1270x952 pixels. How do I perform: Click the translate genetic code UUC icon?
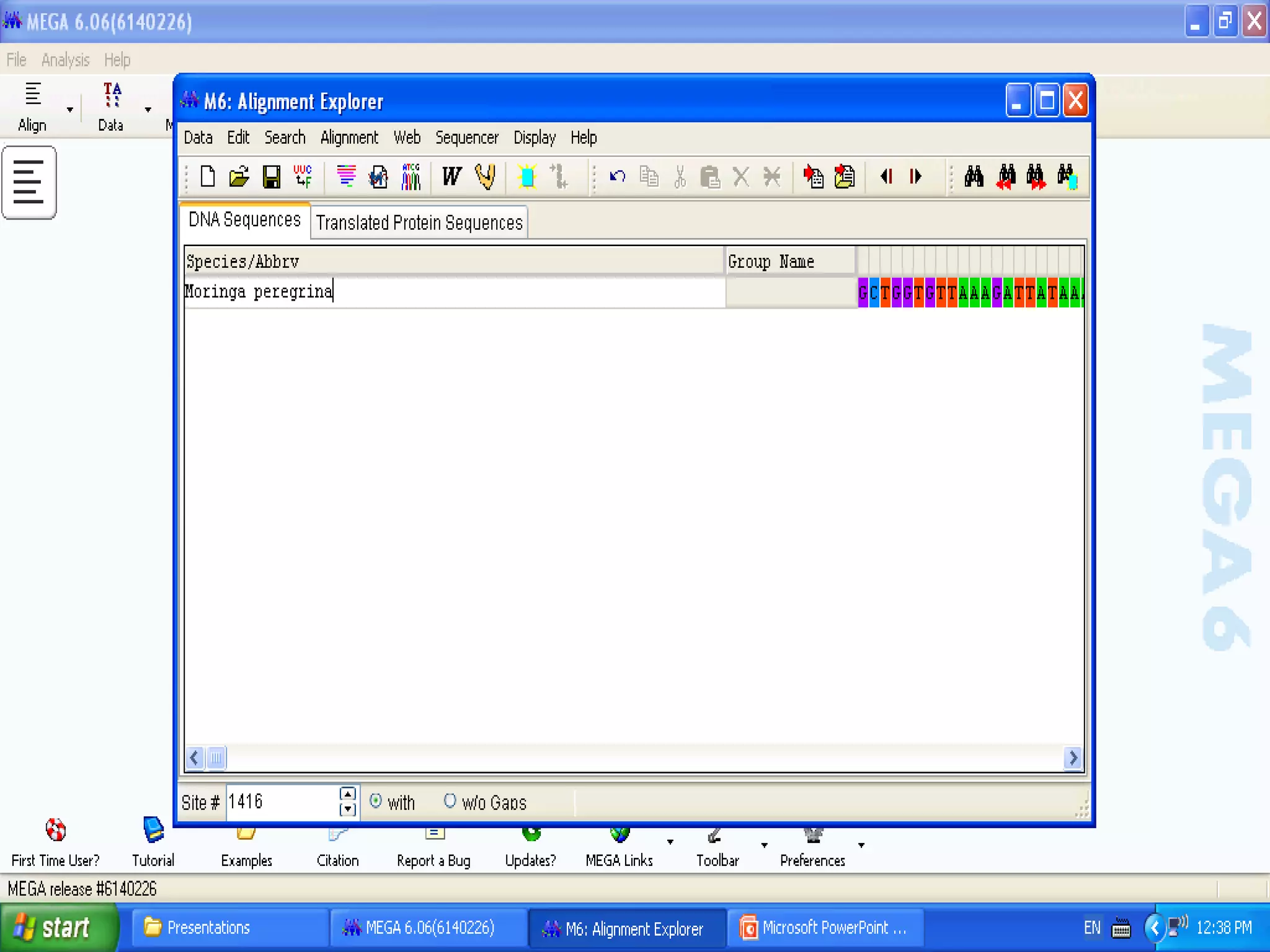coord(303,177)
